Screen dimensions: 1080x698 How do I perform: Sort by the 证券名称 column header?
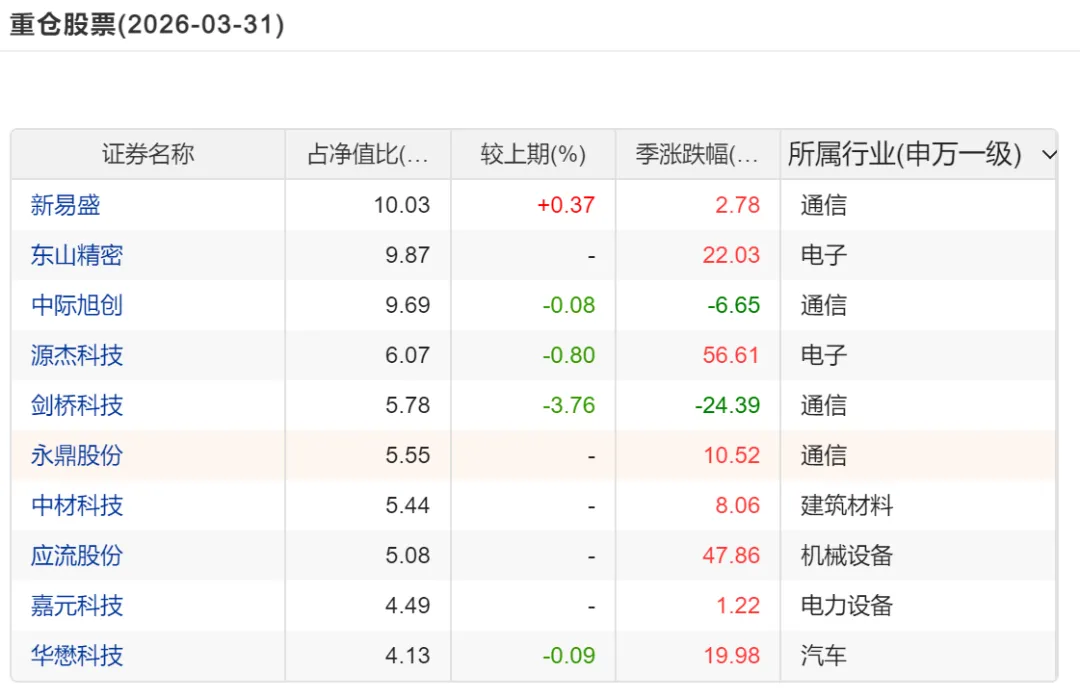tap(148, 154)
